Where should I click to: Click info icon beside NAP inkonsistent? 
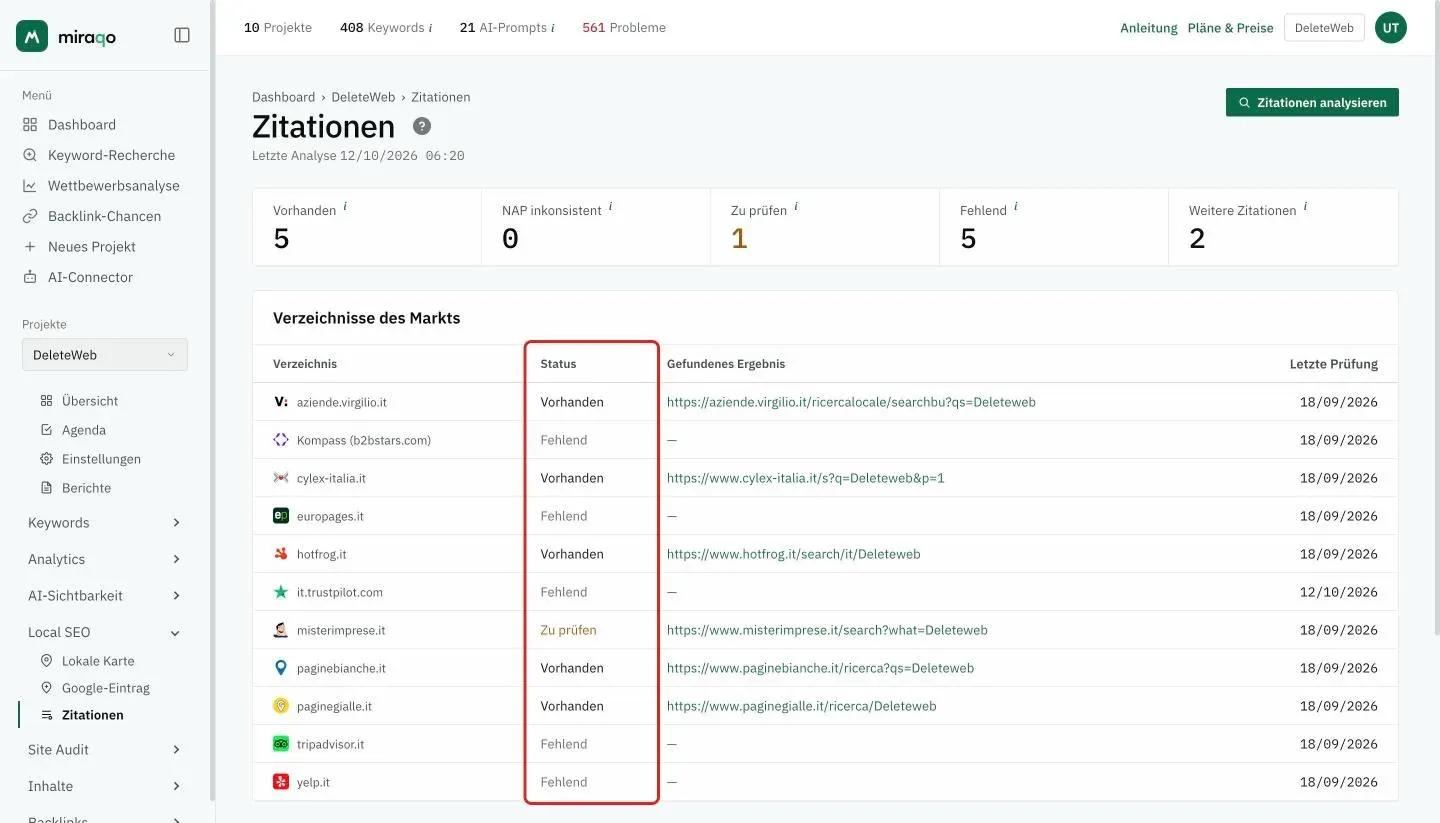click(611, 206)
